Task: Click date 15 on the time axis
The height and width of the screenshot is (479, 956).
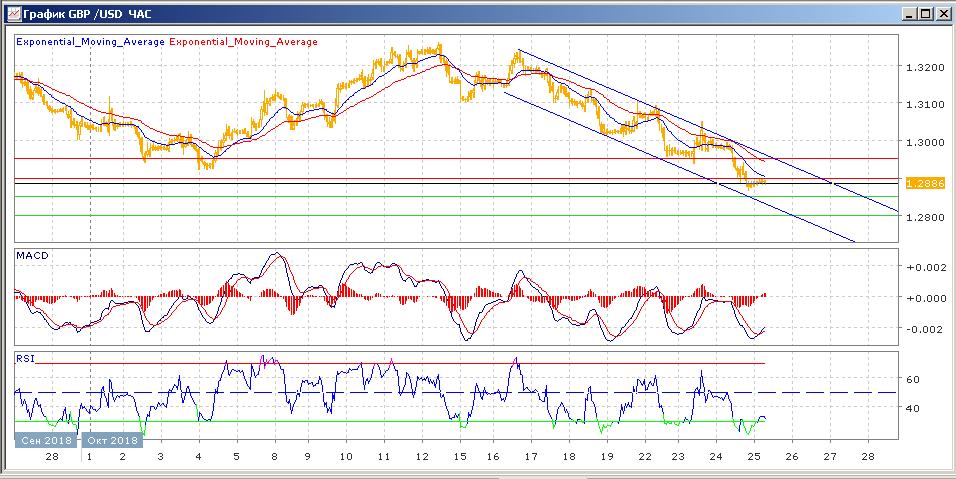Action: 459,456
